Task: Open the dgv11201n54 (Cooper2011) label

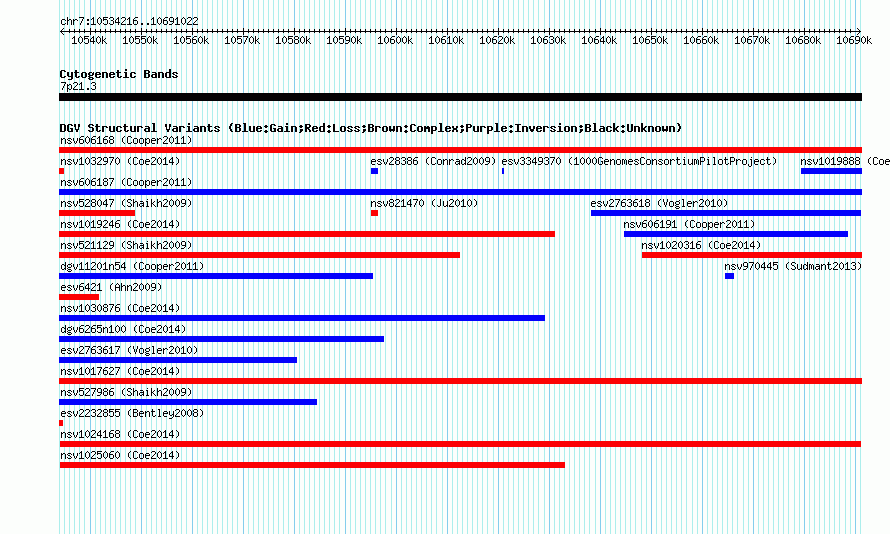Action: (x=132, y=266)
